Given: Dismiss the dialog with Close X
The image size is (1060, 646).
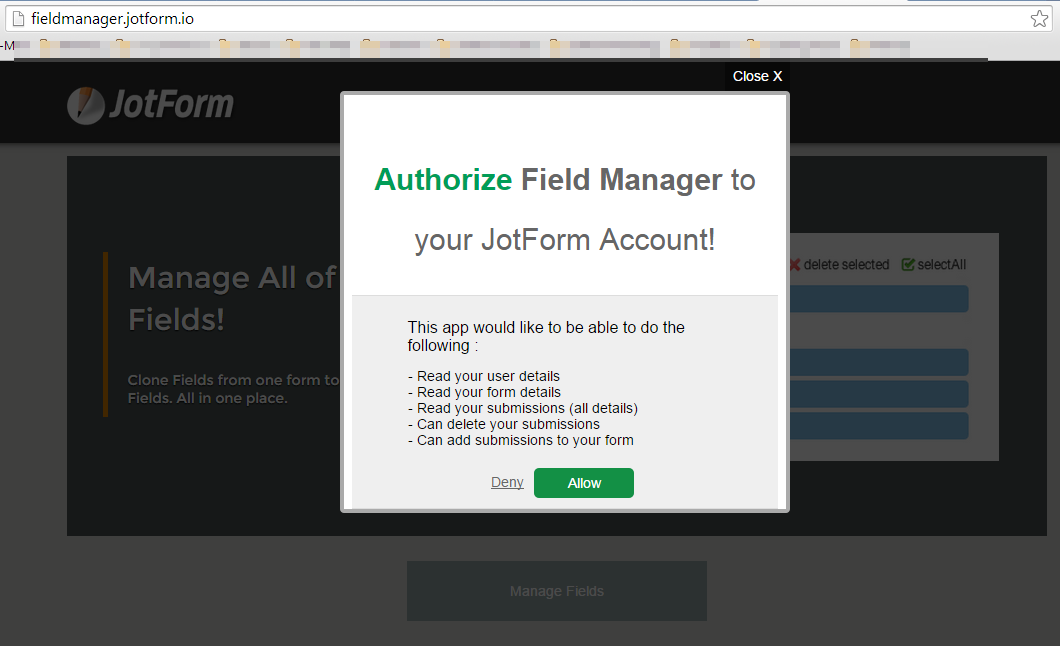Looking at the screenshot, I should click(757, 76).
